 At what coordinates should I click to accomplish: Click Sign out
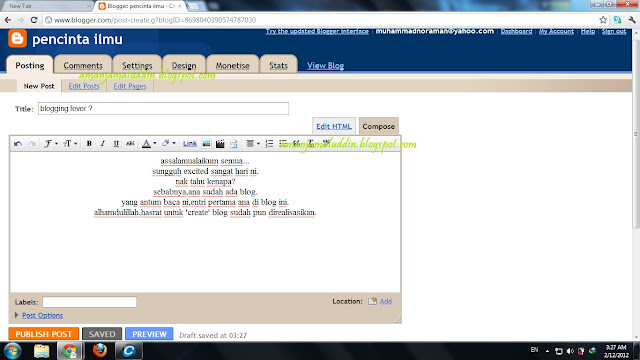tap(614, 31)
